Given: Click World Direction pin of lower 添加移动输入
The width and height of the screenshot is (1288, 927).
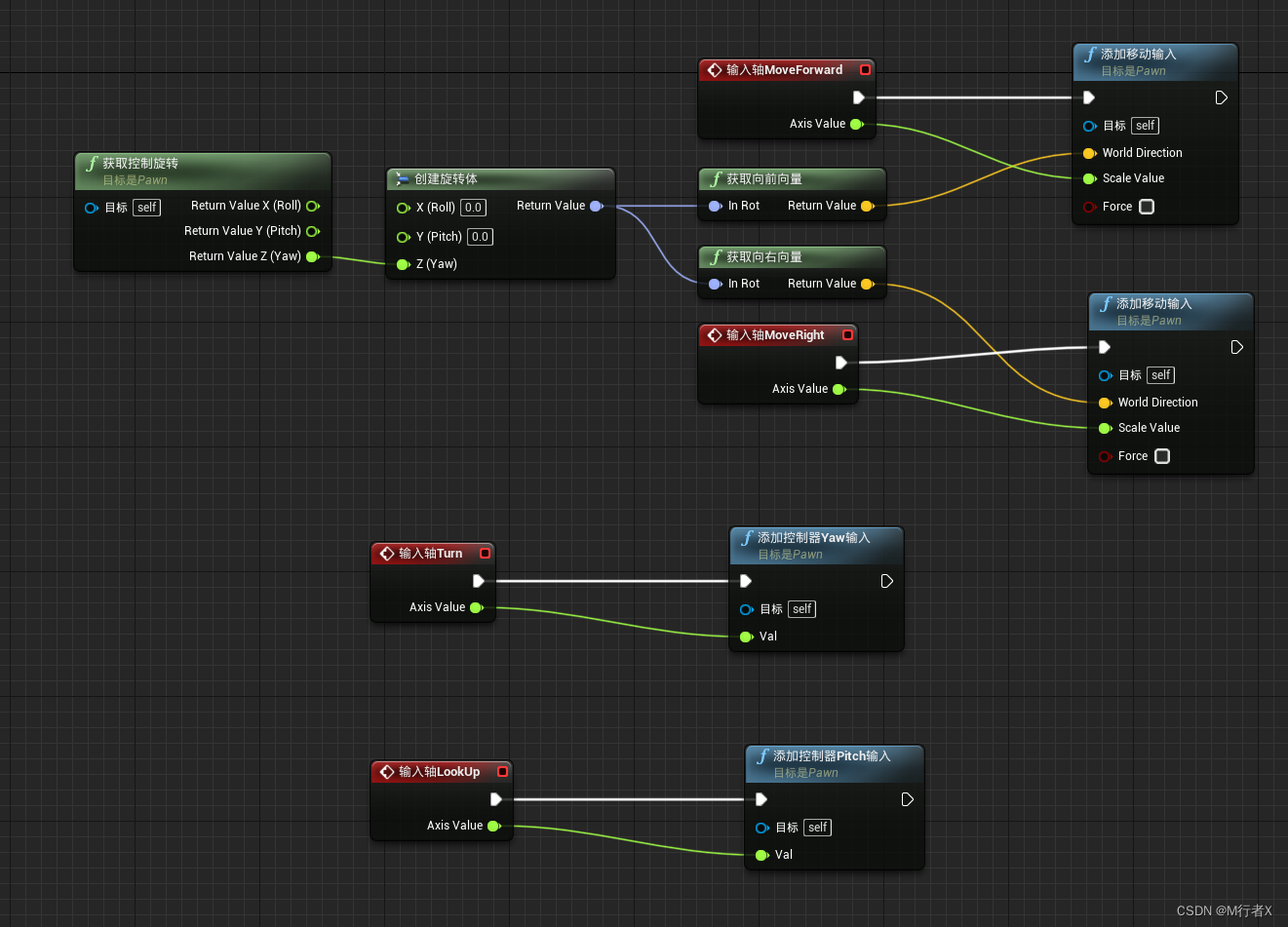Looking at the screenshot, I should tap(1106, 403).
